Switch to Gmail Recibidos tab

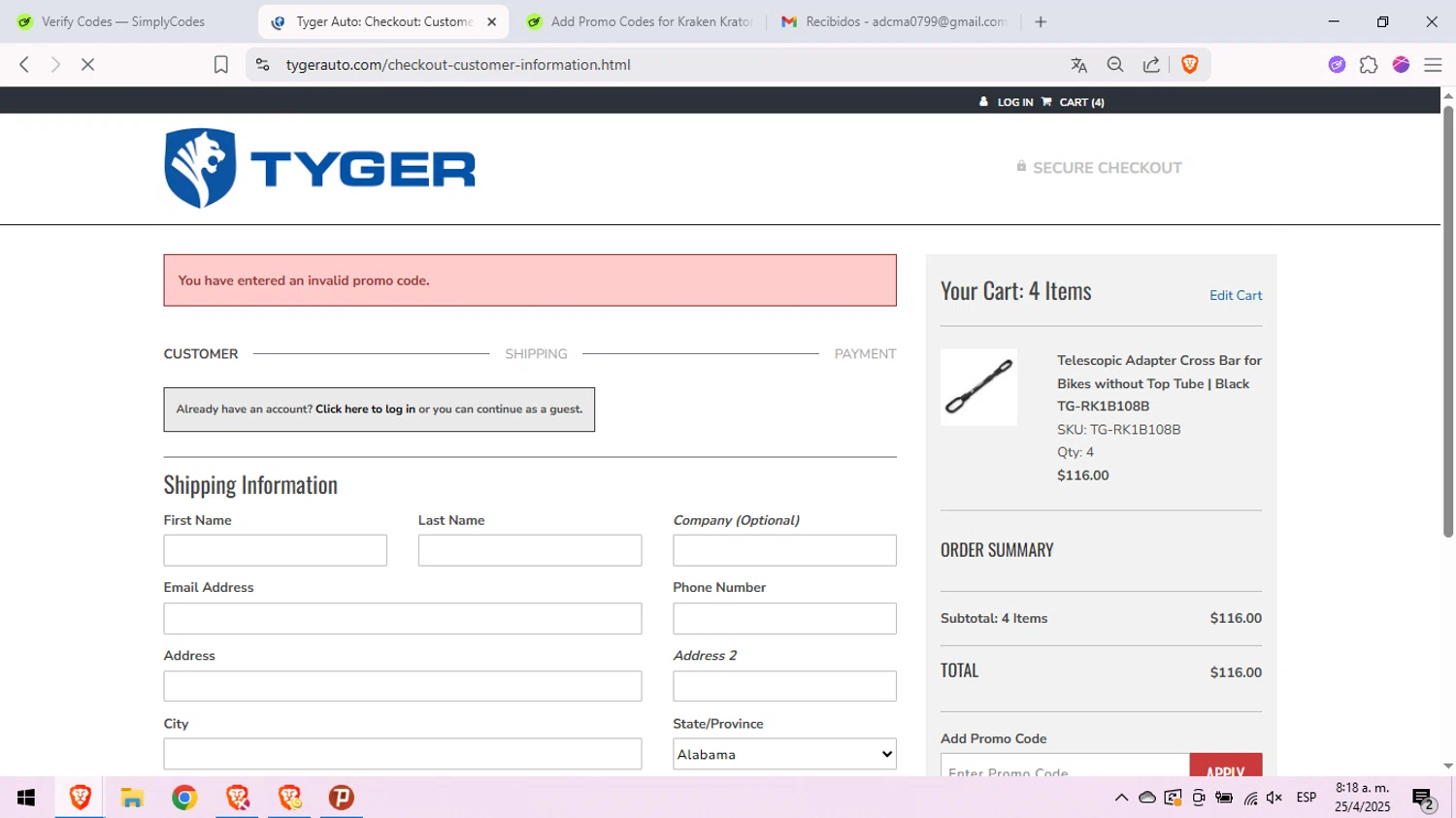pos(895,21)
